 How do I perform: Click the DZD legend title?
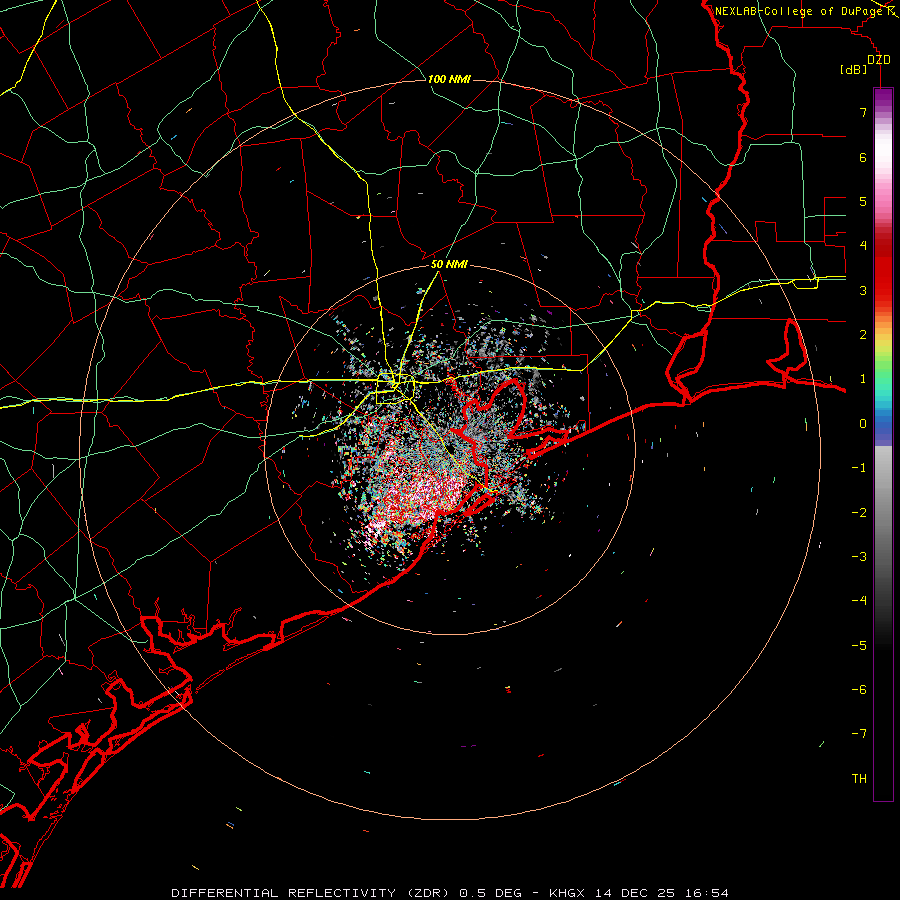pos(879,60)
